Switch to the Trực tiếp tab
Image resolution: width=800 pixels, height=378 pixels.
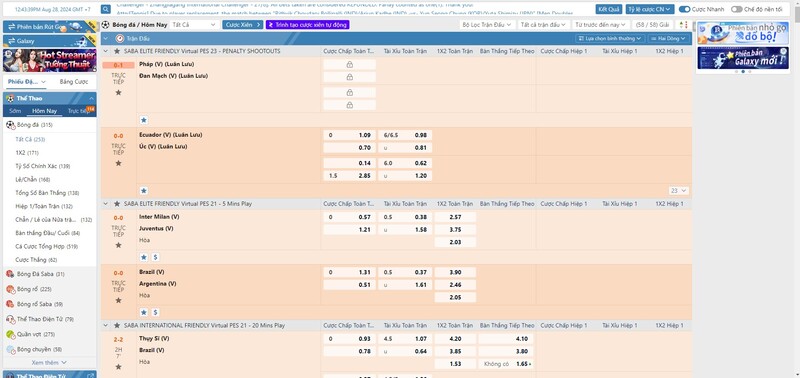[79, 111]
